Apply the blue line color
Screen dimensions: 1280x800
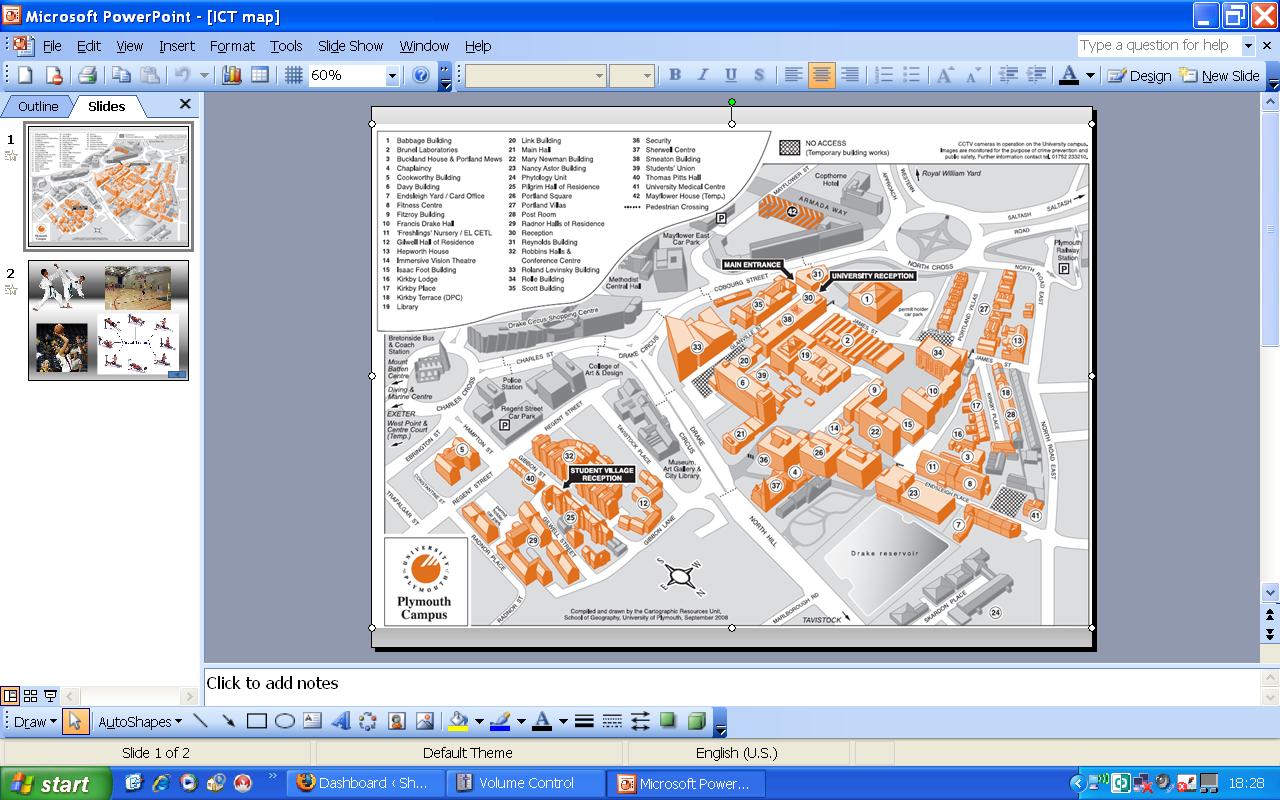click(501, 721)
